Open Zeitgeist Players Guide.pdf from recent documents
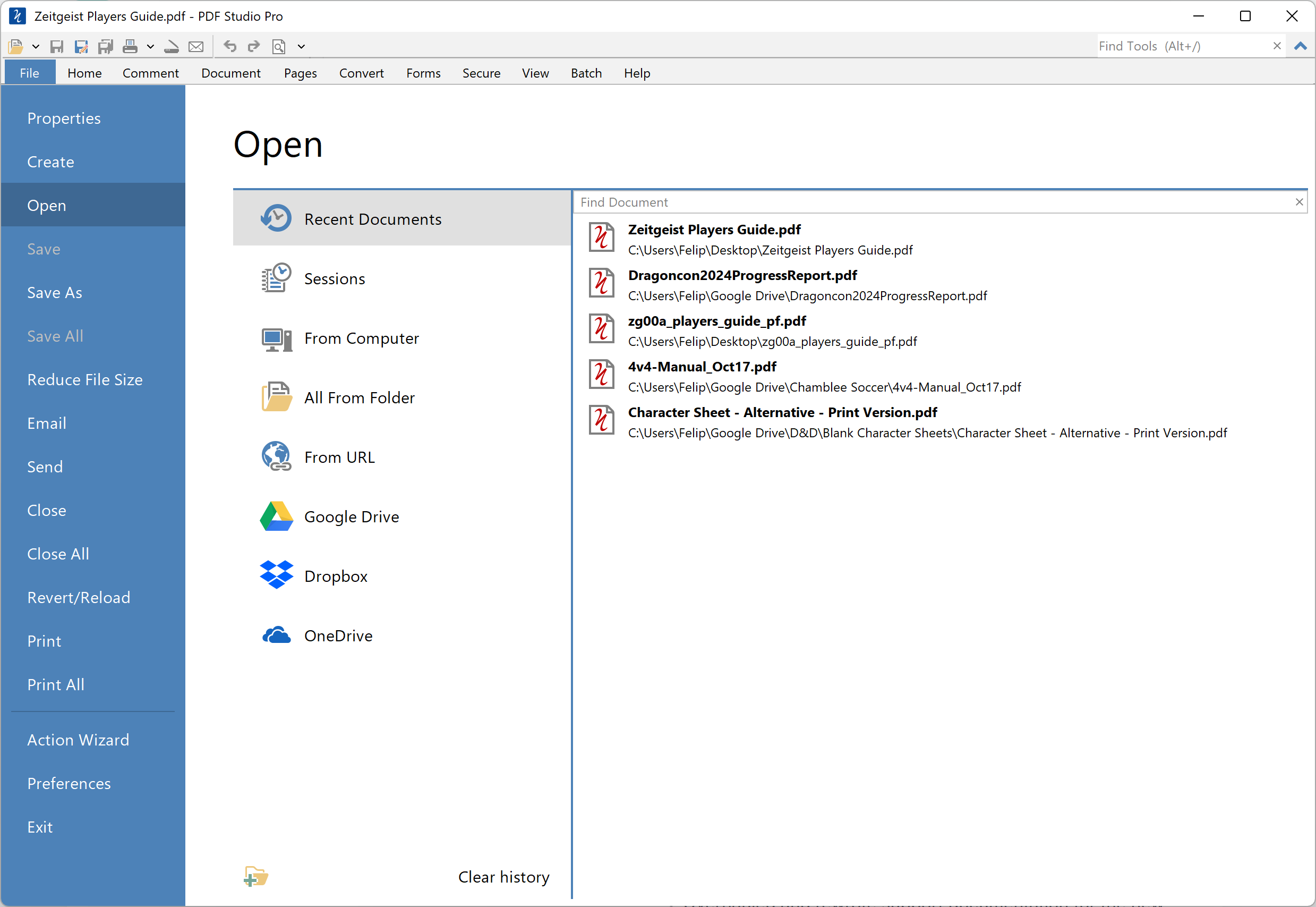Image resolution: width=1316 pixels, height=907 pixels. [x=714, y=230]
